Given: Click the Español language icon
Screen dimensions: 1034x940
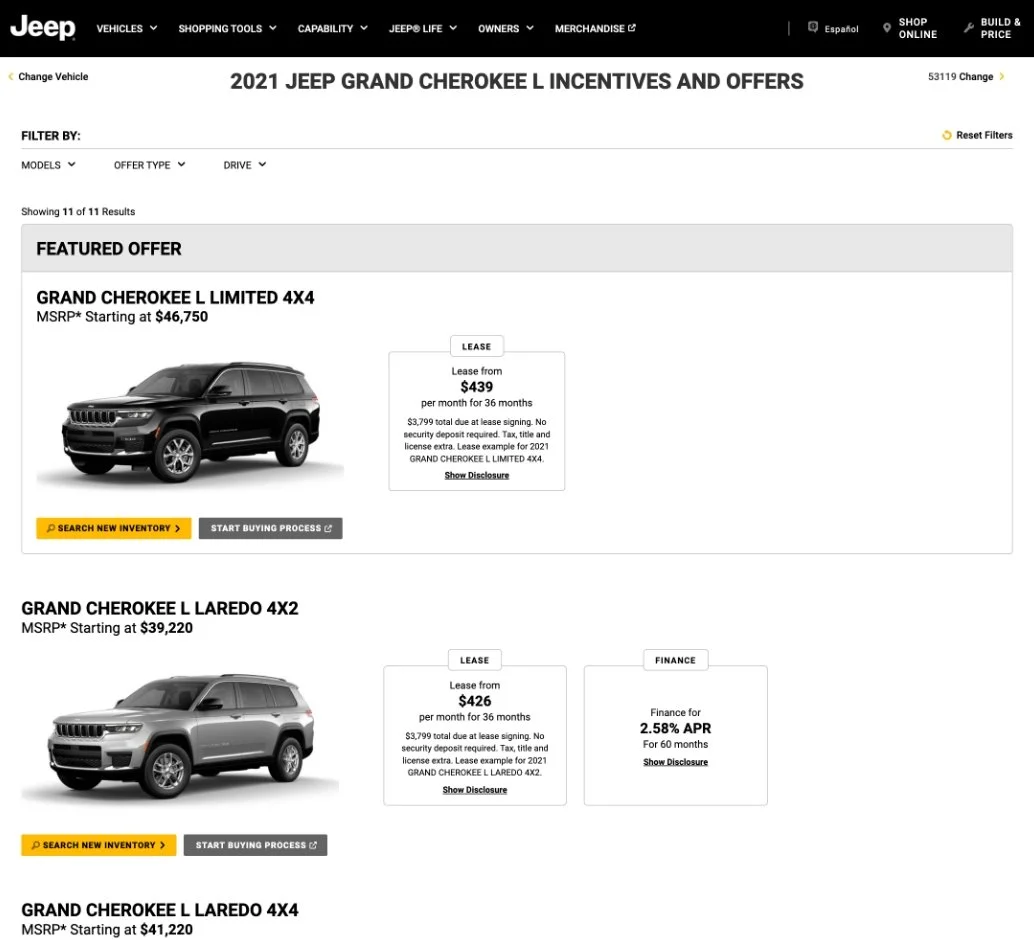Looking at the screenshot, I should 813,27.
